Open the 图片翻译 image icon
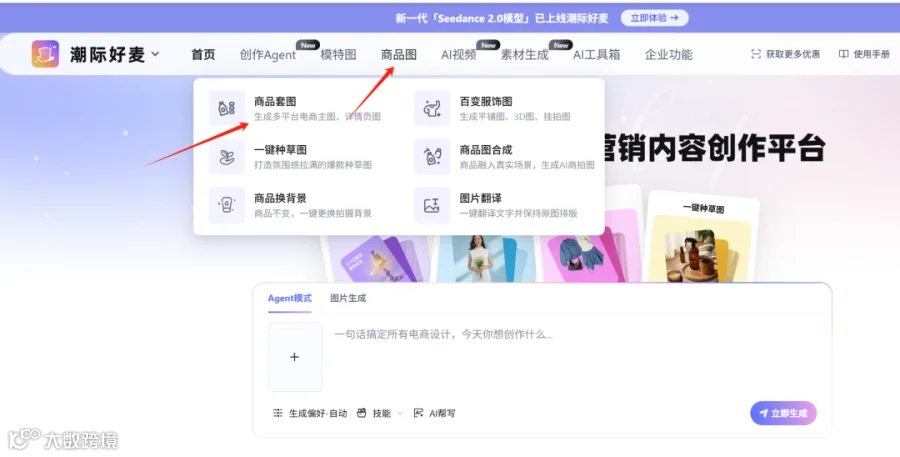 (x=432, y=205)
